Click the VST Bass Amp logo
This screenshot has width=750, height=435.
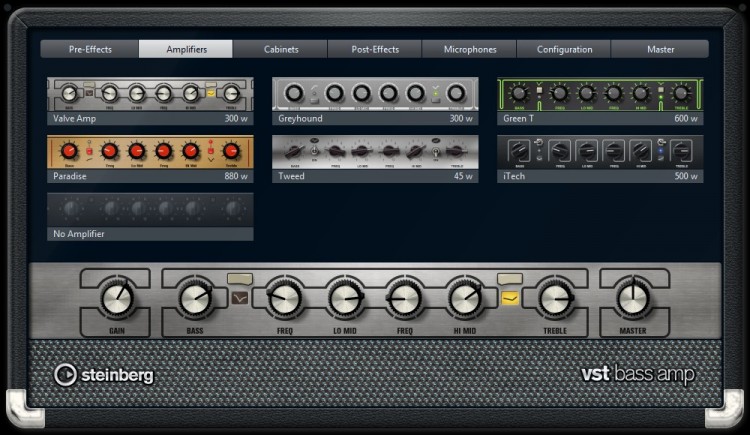tap(638, 374)
